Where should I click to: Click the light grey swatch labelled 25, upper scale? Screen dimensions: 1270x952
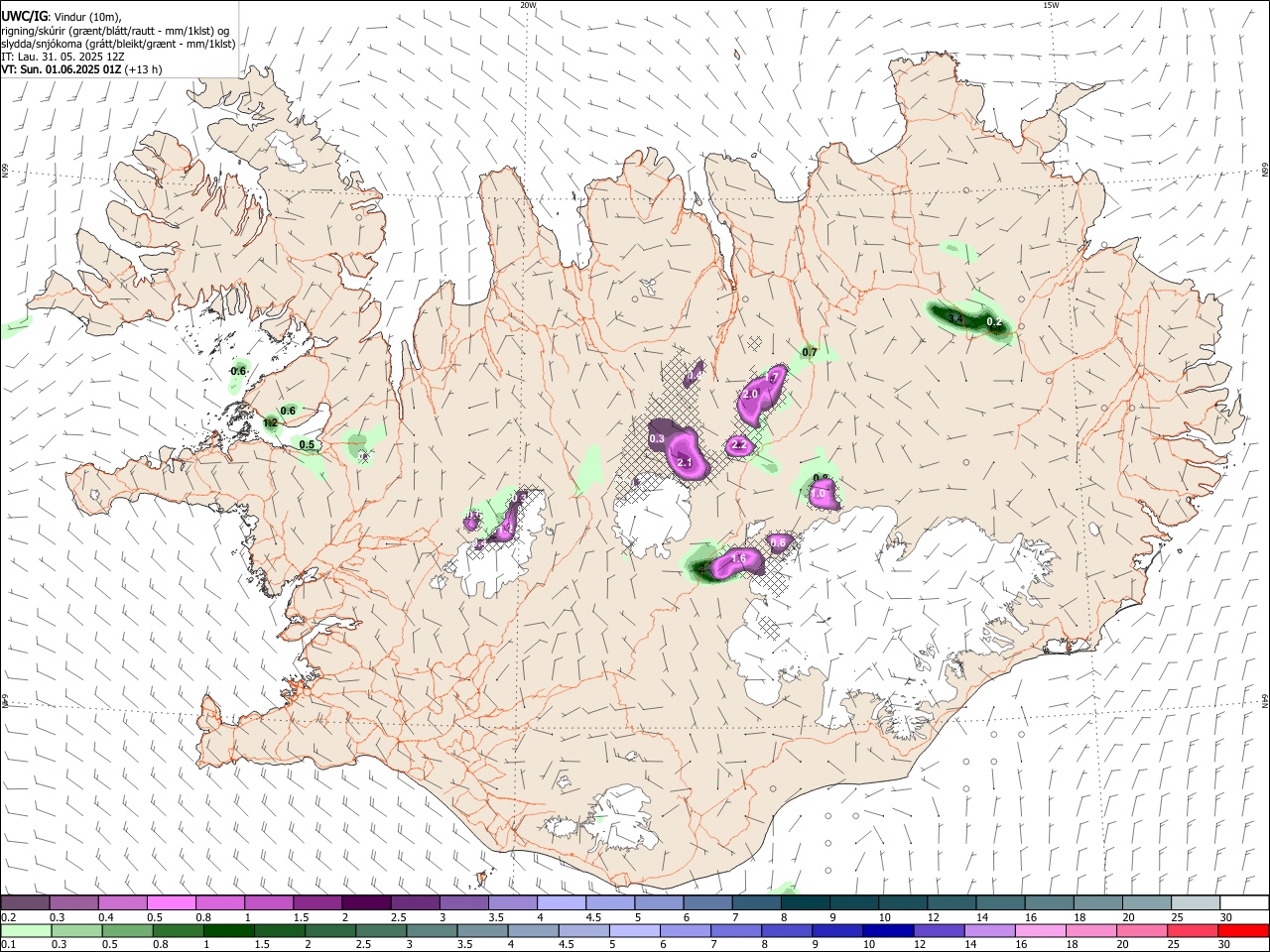click(x=1195, y=902)
